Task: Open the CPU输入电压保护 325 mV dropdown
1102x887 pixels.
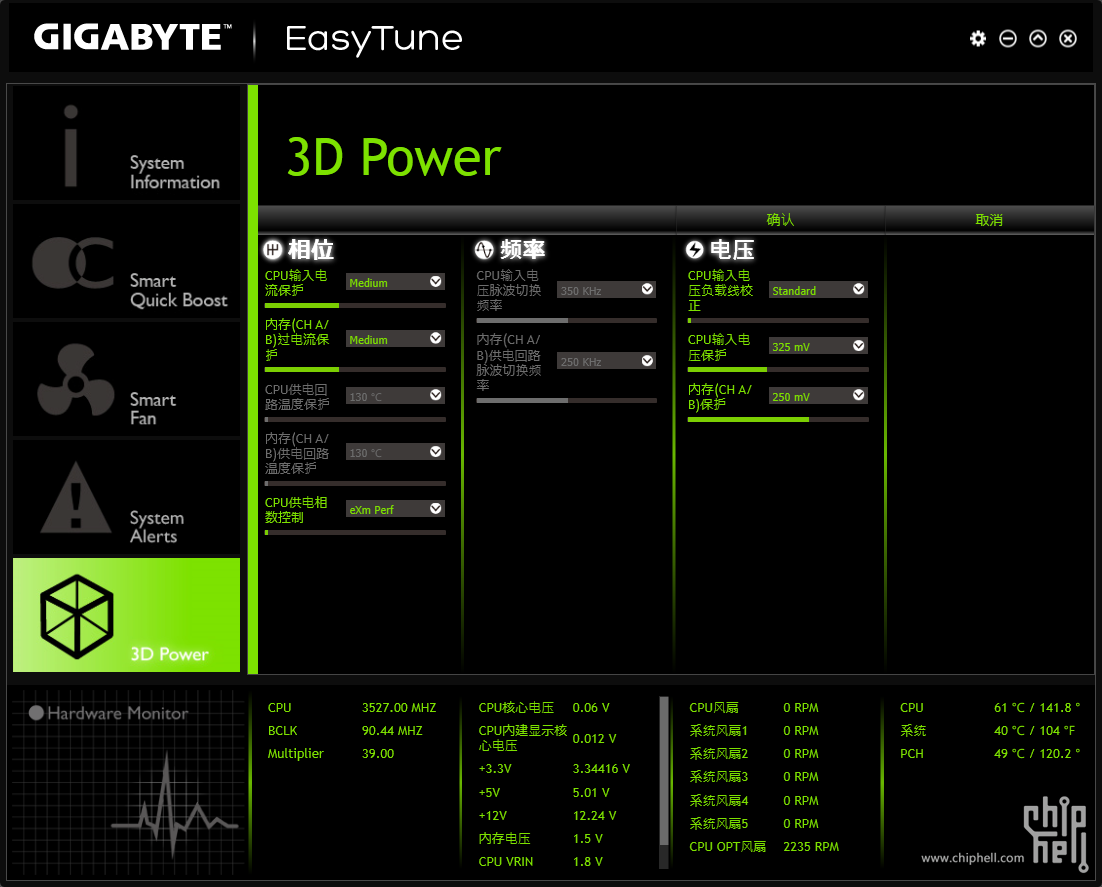Action: point(818,347)
